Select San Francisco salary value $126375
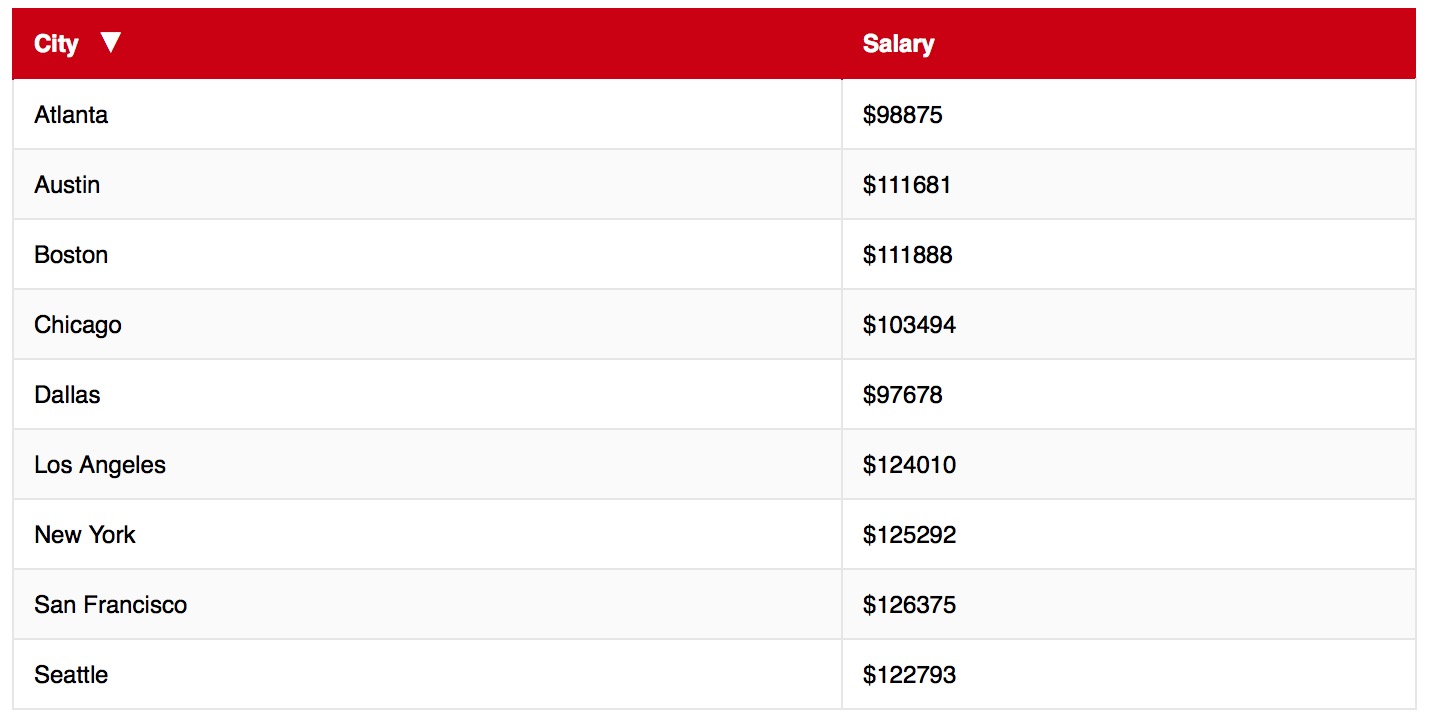1432x724 pixels. (909, 605)
